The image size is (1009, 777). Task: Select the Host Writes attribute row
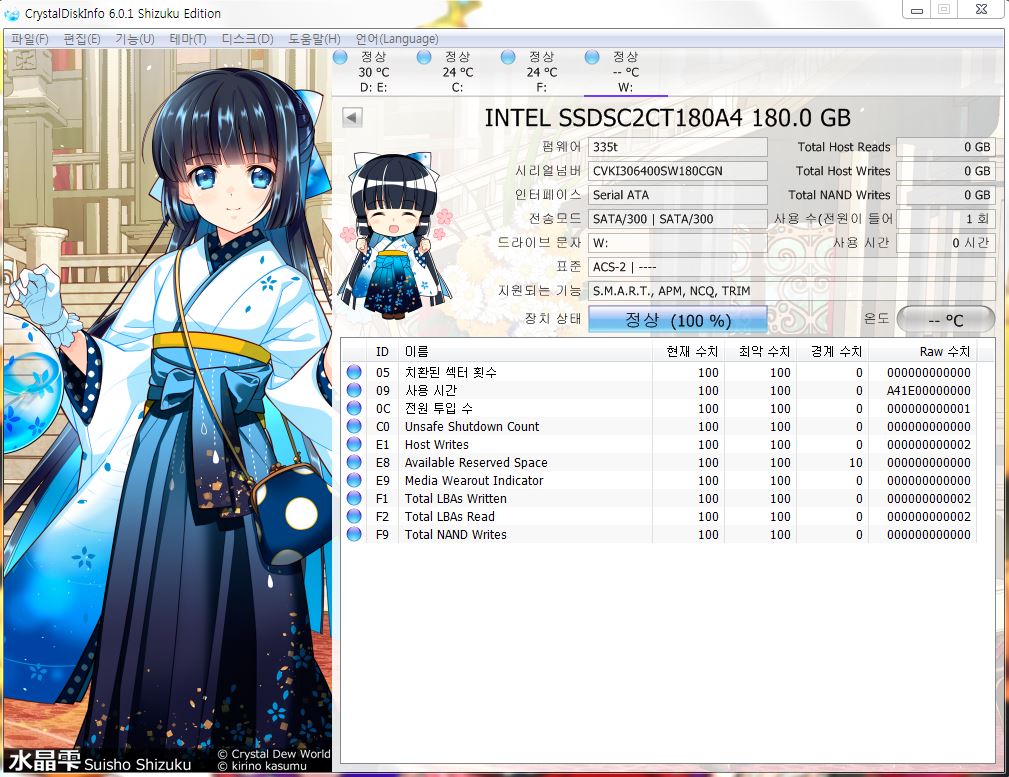pos(659,444)
